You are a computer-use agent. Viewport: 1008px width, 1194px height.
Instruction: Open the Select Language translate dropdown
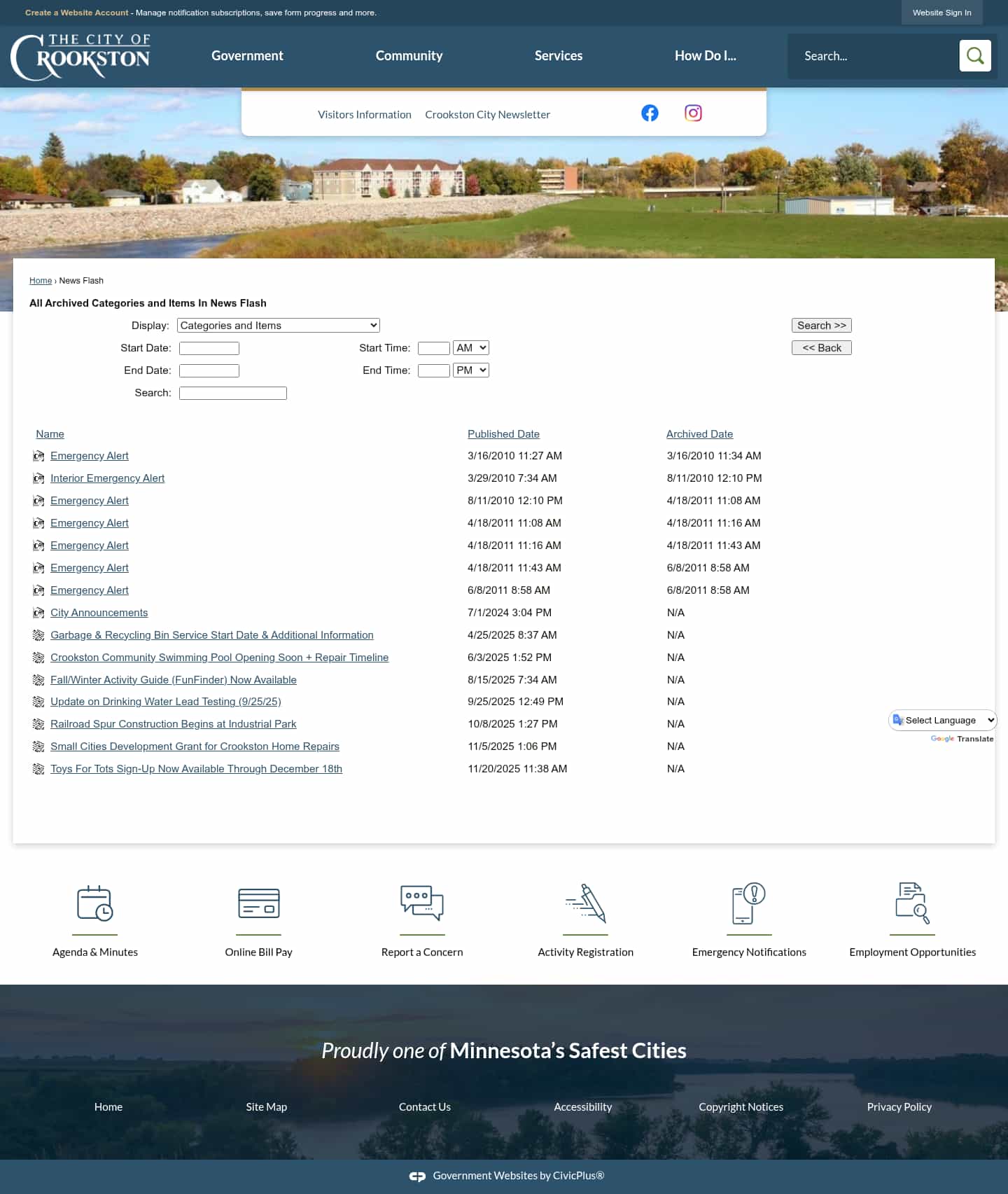(x=943, y=720)
